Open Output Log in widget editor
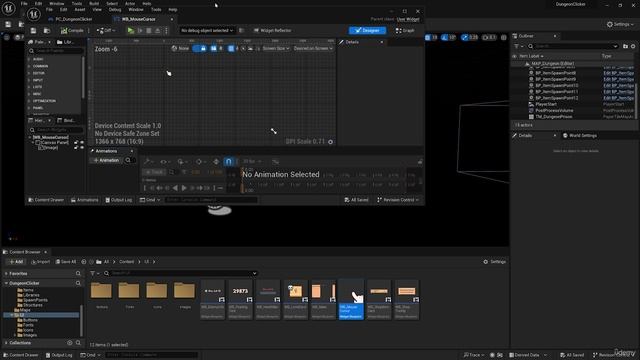 coord(119,200)
